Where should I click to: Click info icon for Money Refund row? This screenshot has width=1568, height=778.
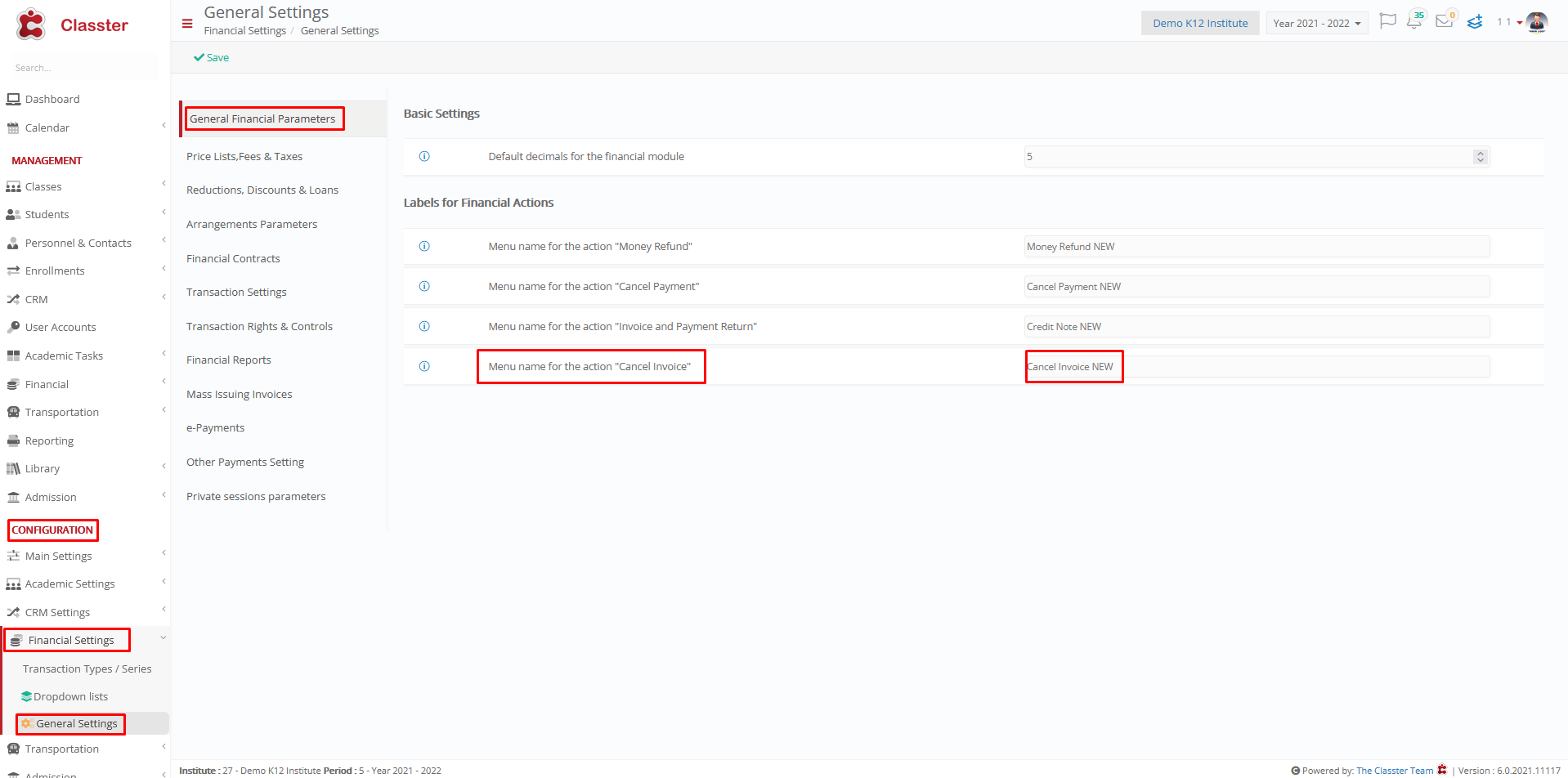(x=424, y=246)
